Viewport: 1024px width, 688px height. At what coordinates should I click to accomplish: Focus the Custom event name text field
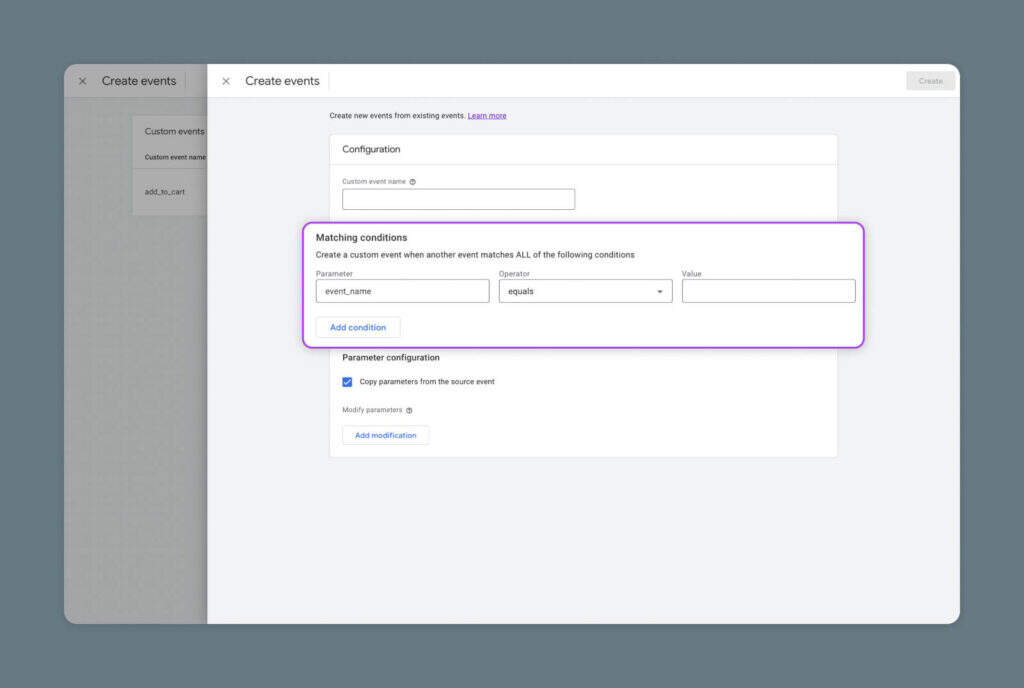458,199
